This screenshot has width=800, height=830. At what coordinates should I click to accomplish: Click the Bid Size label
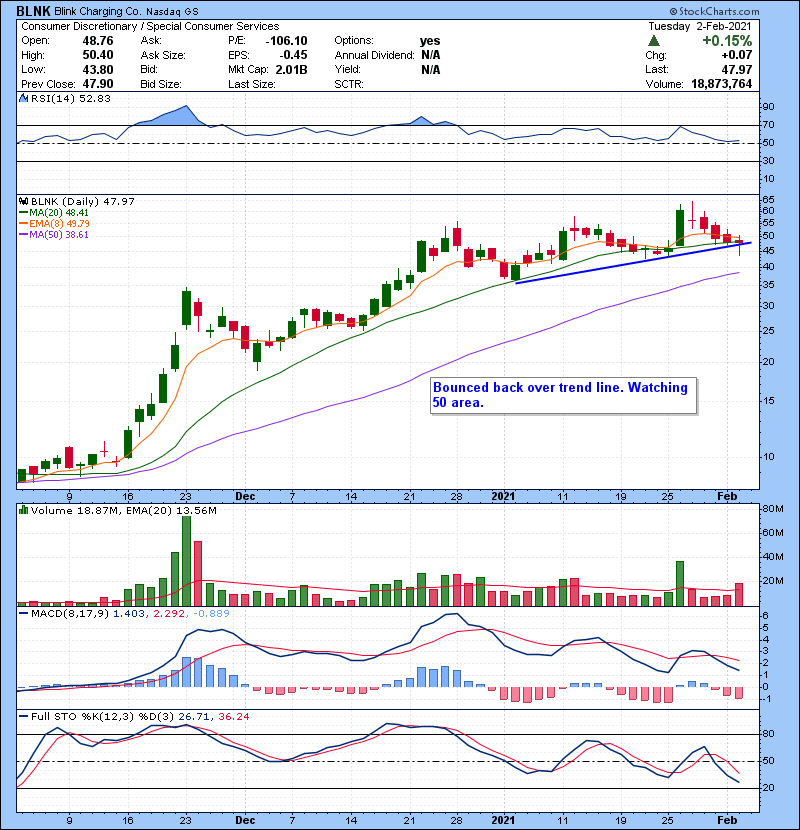pos(160,84)
